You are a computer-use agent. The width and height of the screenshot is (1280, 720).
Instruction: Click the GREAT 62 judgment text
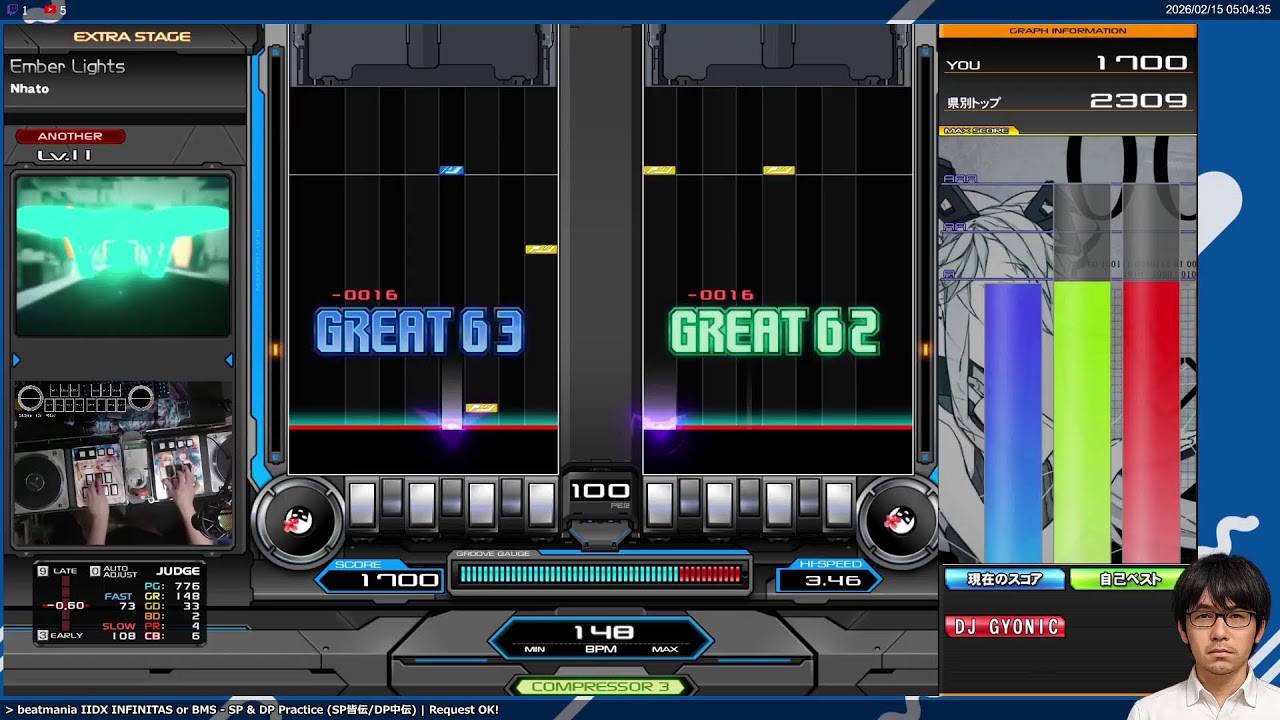pyautogui.click(x=775, y=332)
